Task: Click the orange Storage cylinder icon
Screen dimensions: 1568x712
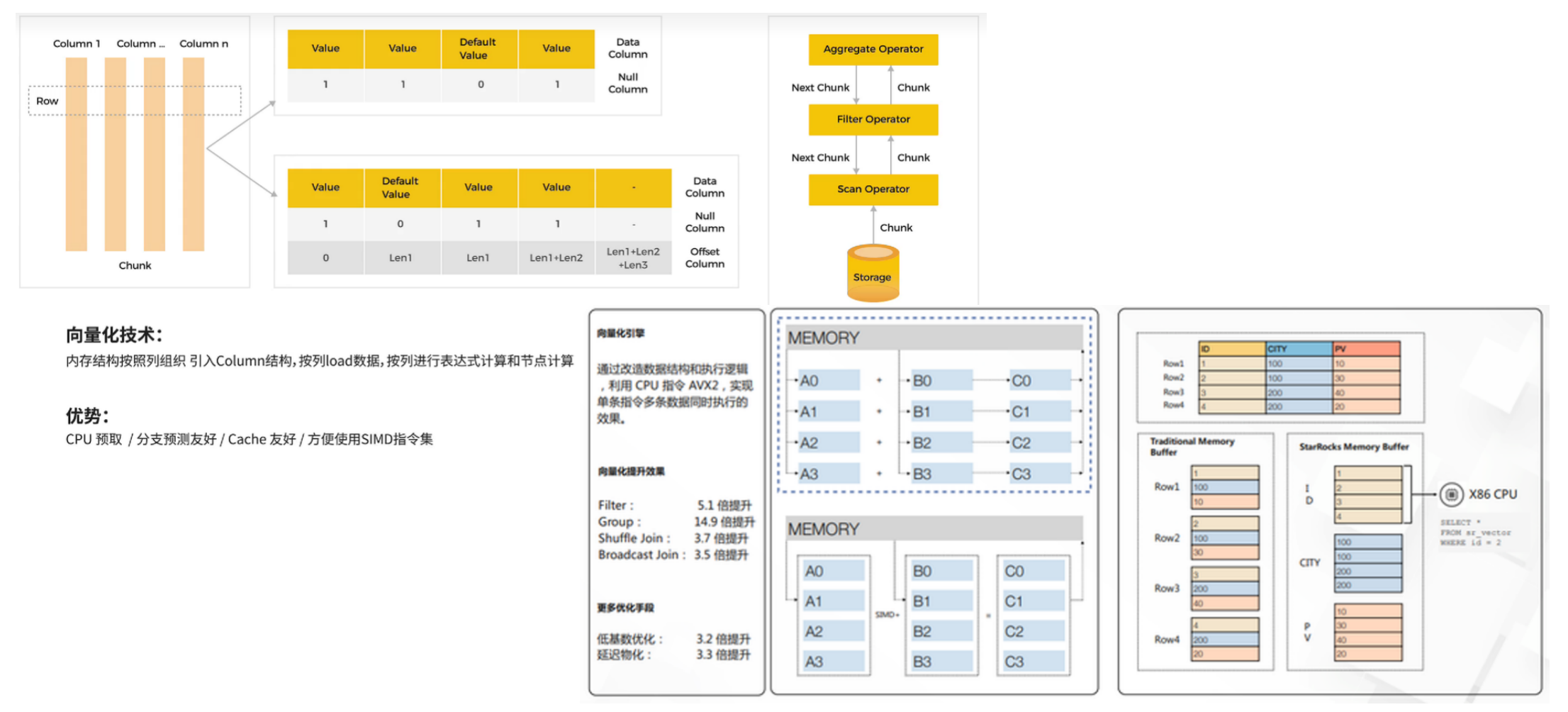Action: click(x=873, y=273)
